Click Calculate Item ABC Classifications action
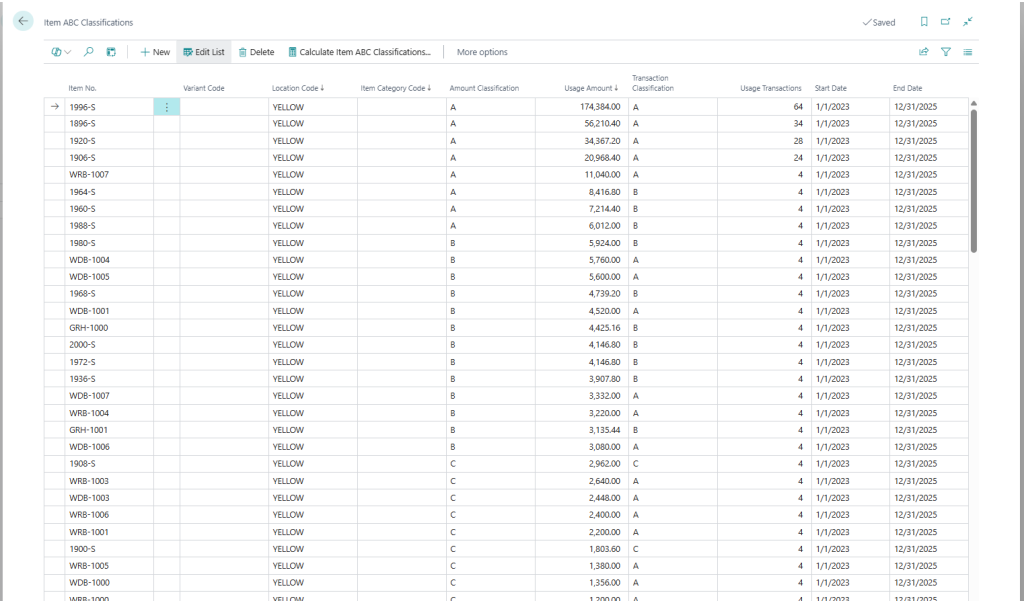Image resolution: width=1024 pixels, height=601 pixels. pyautogui.click(x=359, y=52)
